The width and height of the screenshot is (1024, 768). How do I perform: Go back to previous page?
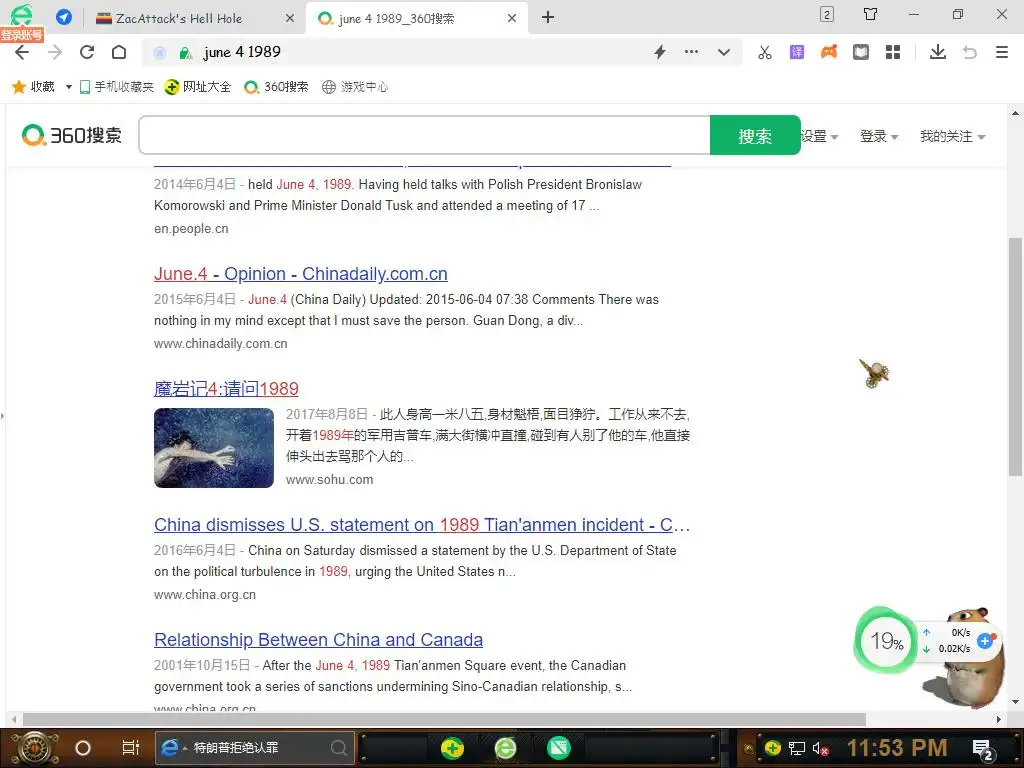22,52
